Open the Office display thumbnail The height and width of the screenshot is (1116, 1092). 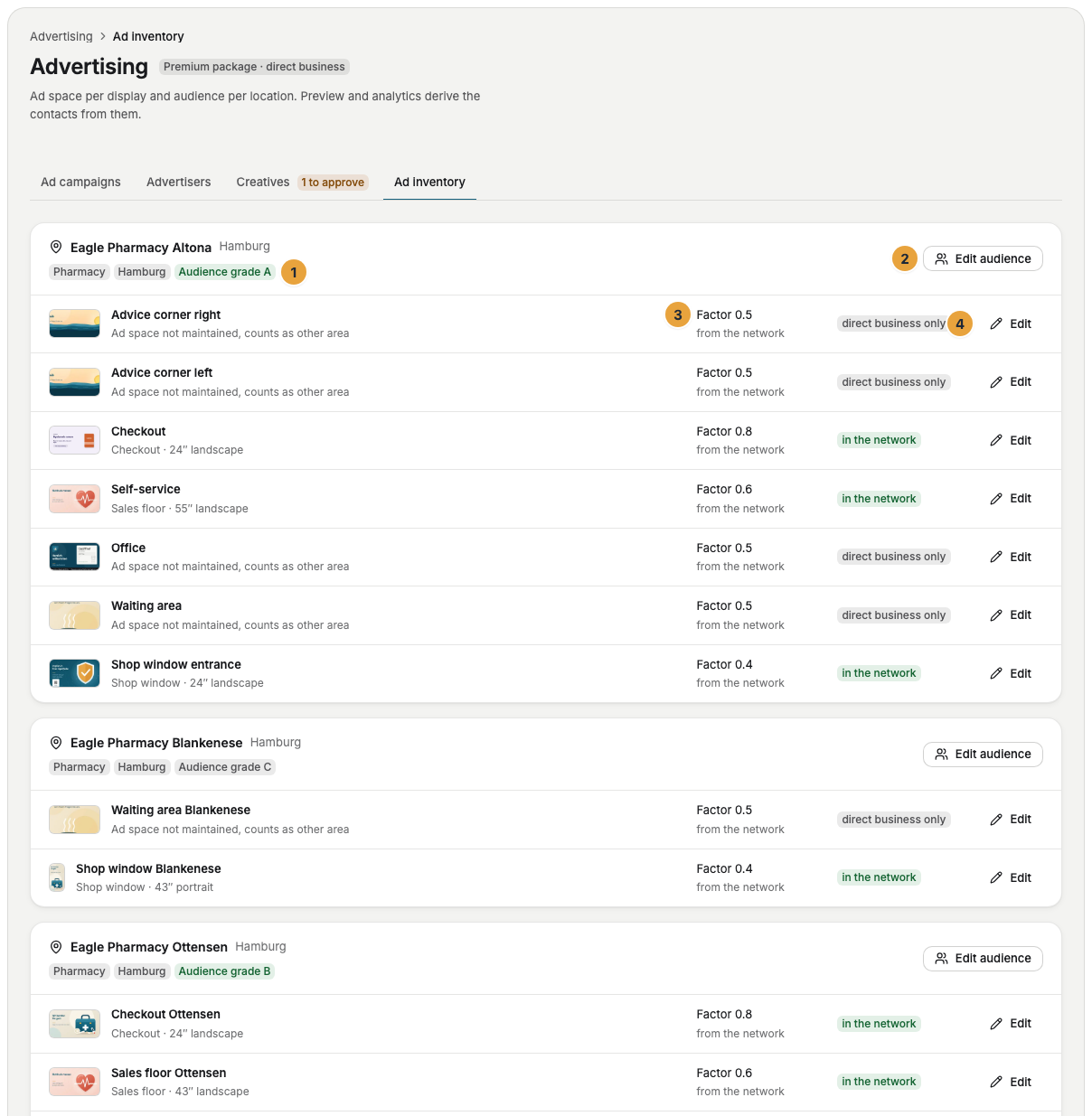pos(74,557)
